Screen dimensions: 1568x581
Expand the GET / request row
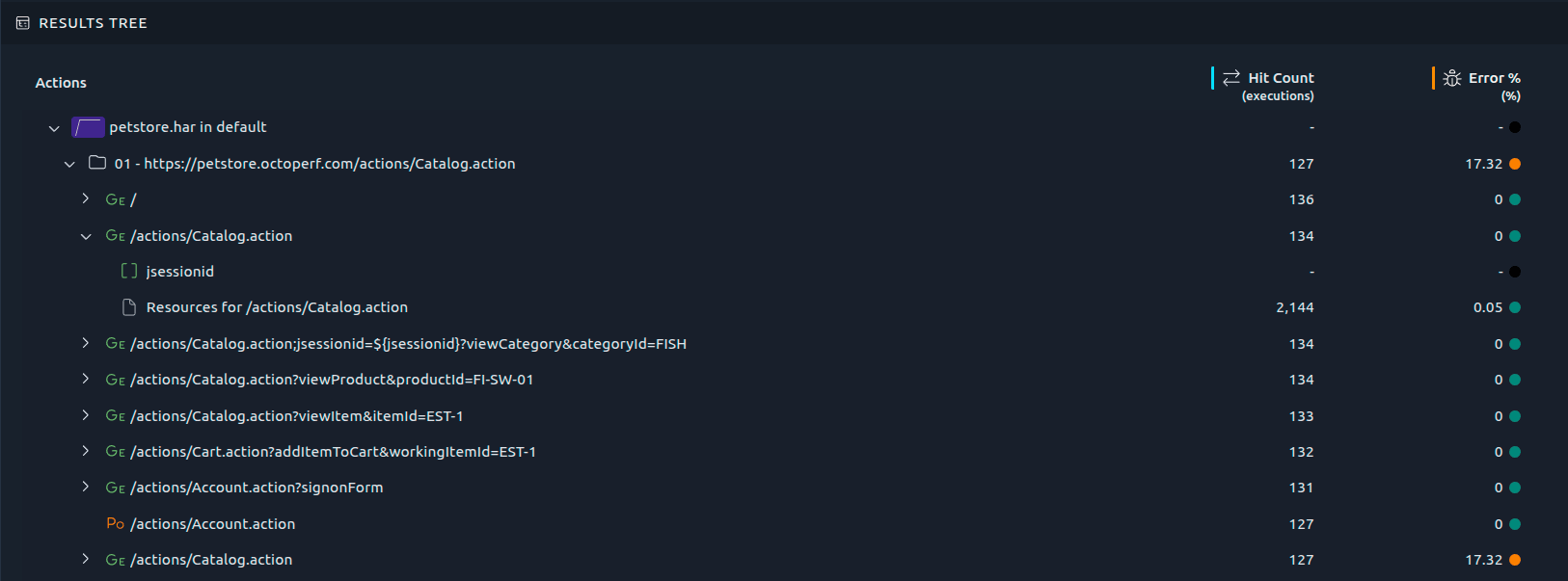[x=85, y=198]
